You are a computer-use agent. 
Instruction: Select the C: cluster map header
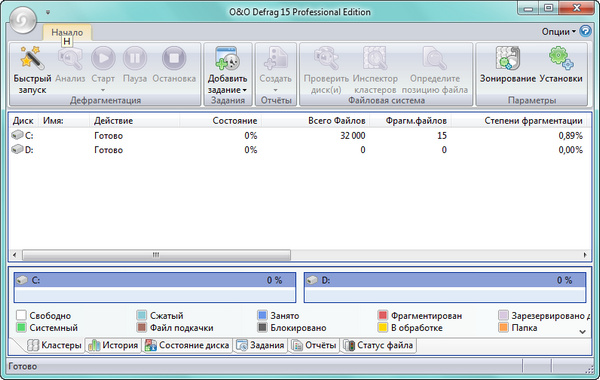point(155,281)
